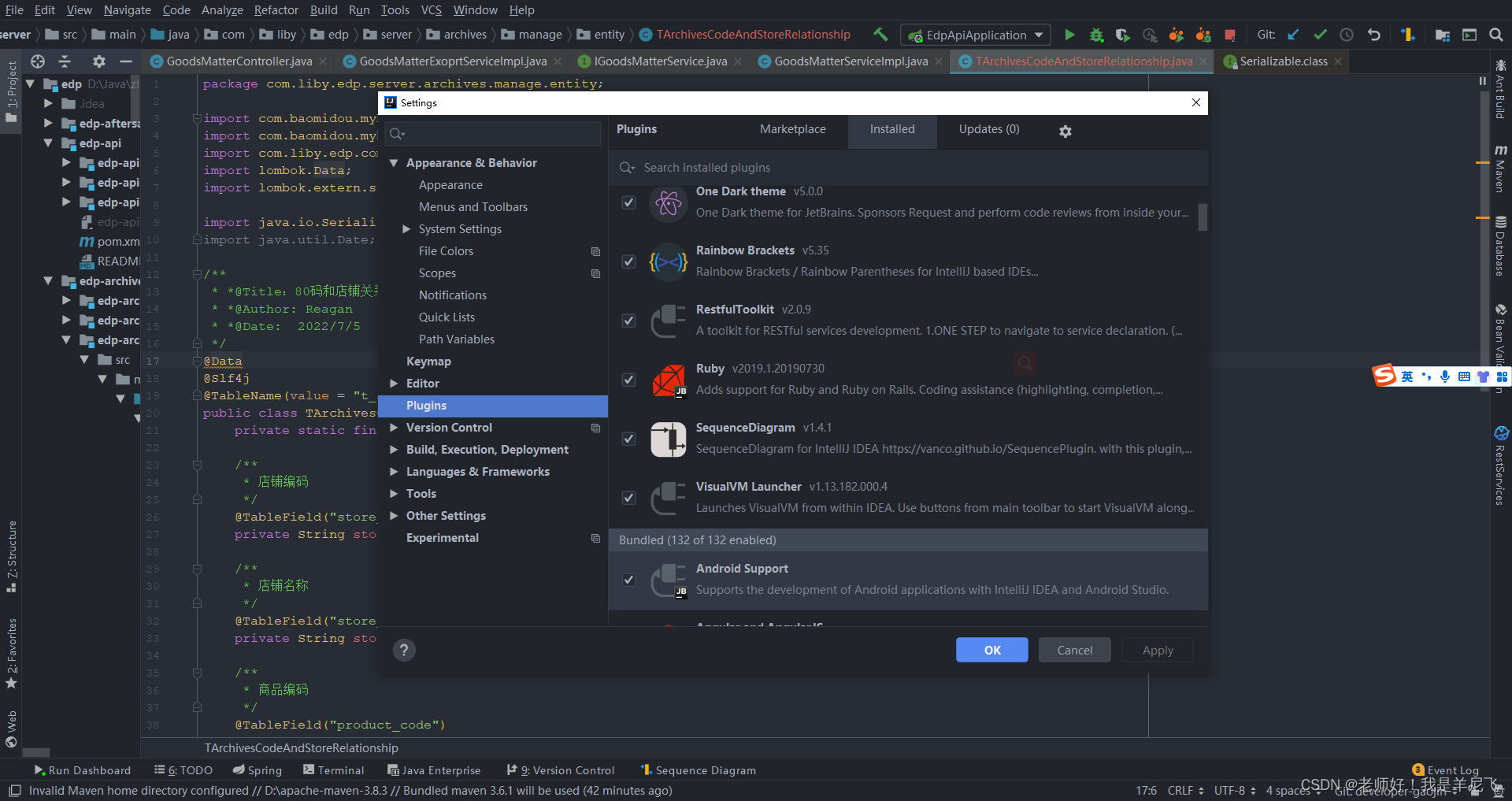Open the VCS menu
Viewport: 1512px width, 801px height.
[432, 9]
